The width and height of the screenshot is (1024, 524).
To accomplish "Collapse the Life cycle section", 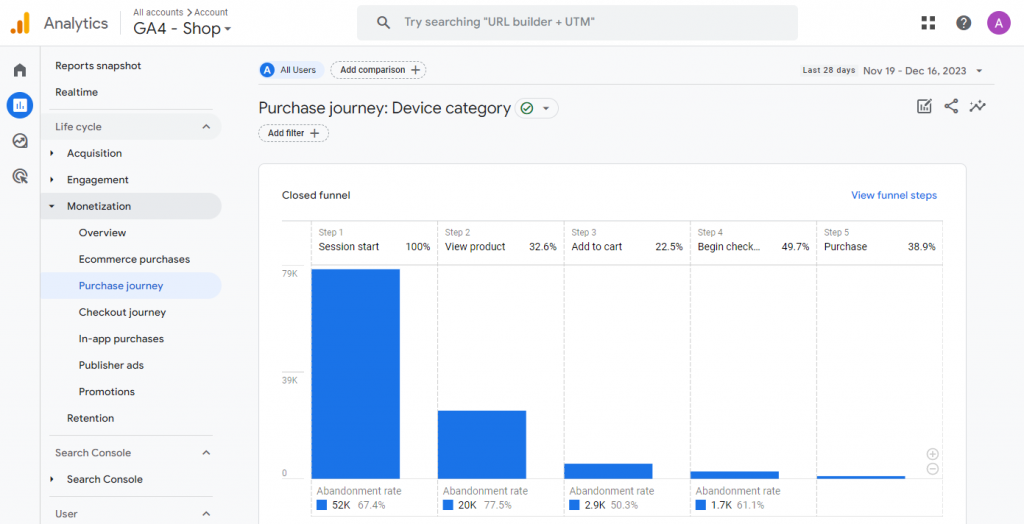I will click(206, 127).
